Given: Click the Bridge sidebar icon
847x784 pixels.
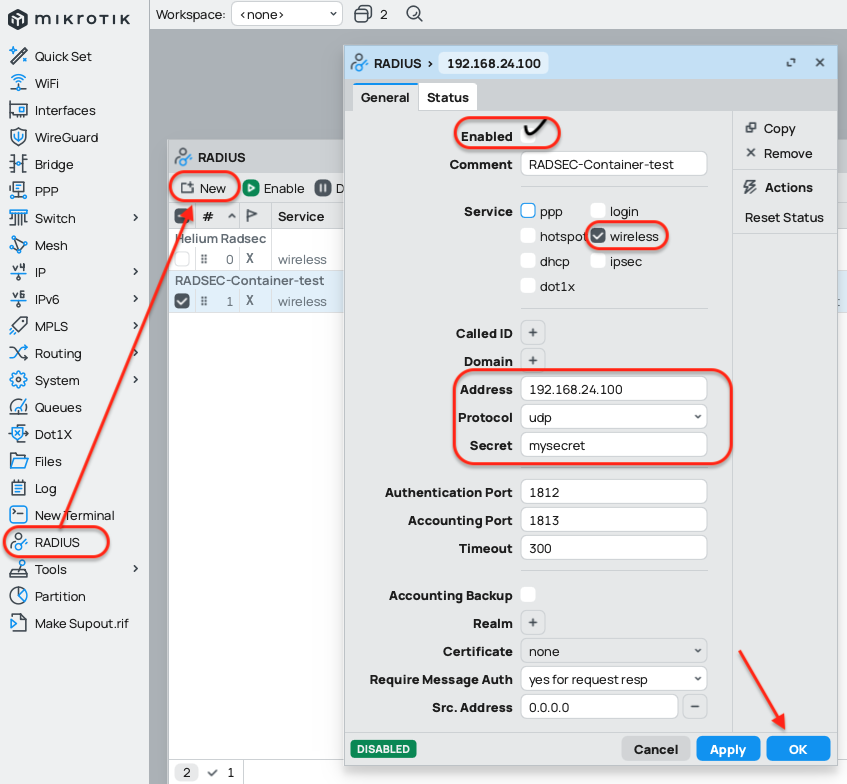Looking at the screenshot, I should click(x=18, y=164).
